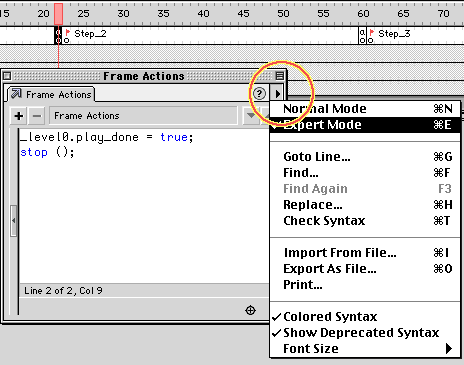
Task: Click the red playhead on timeline ruler
Action: (x=59, y=14)
